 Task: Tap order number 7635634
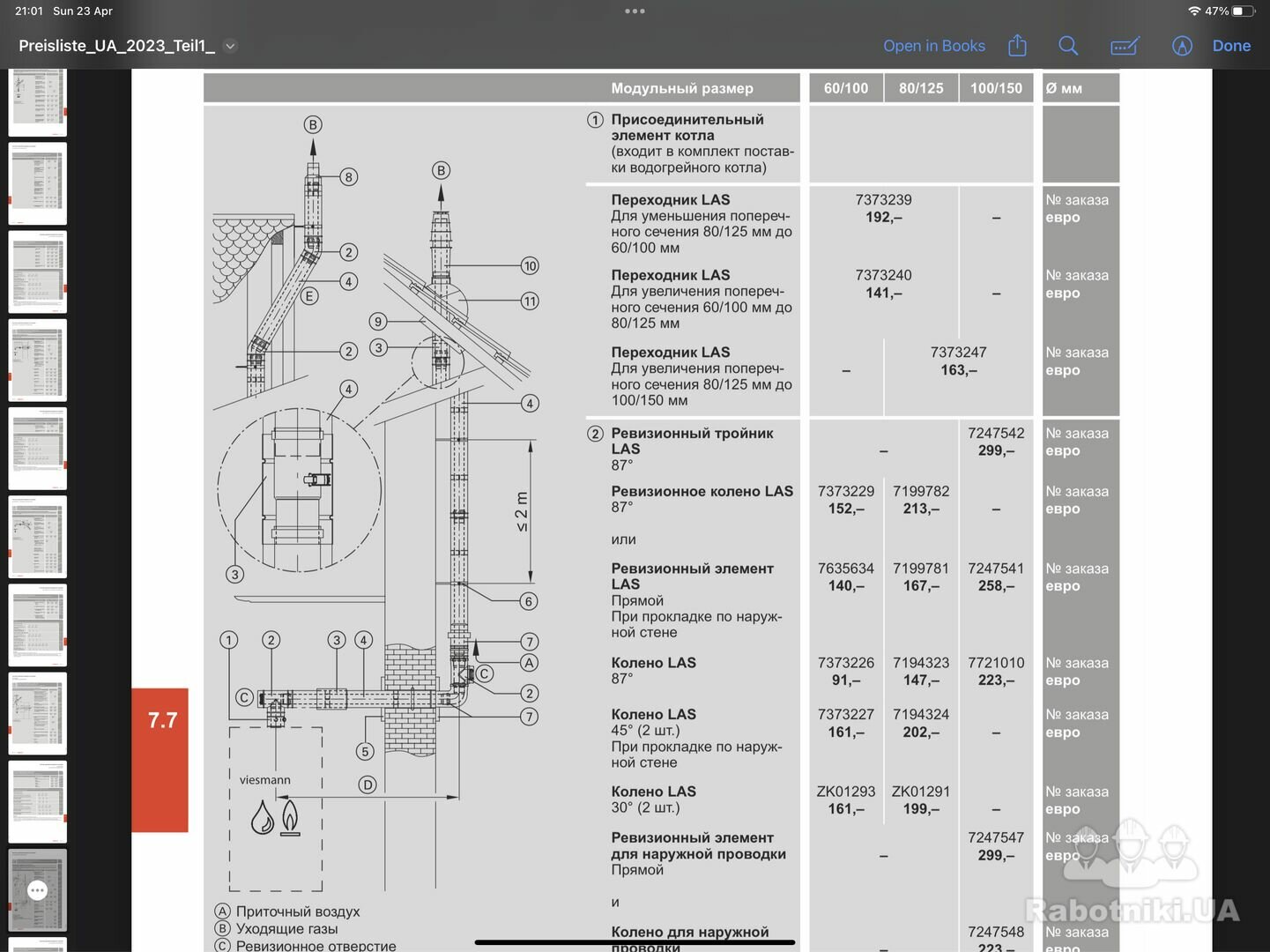point(846,569)
